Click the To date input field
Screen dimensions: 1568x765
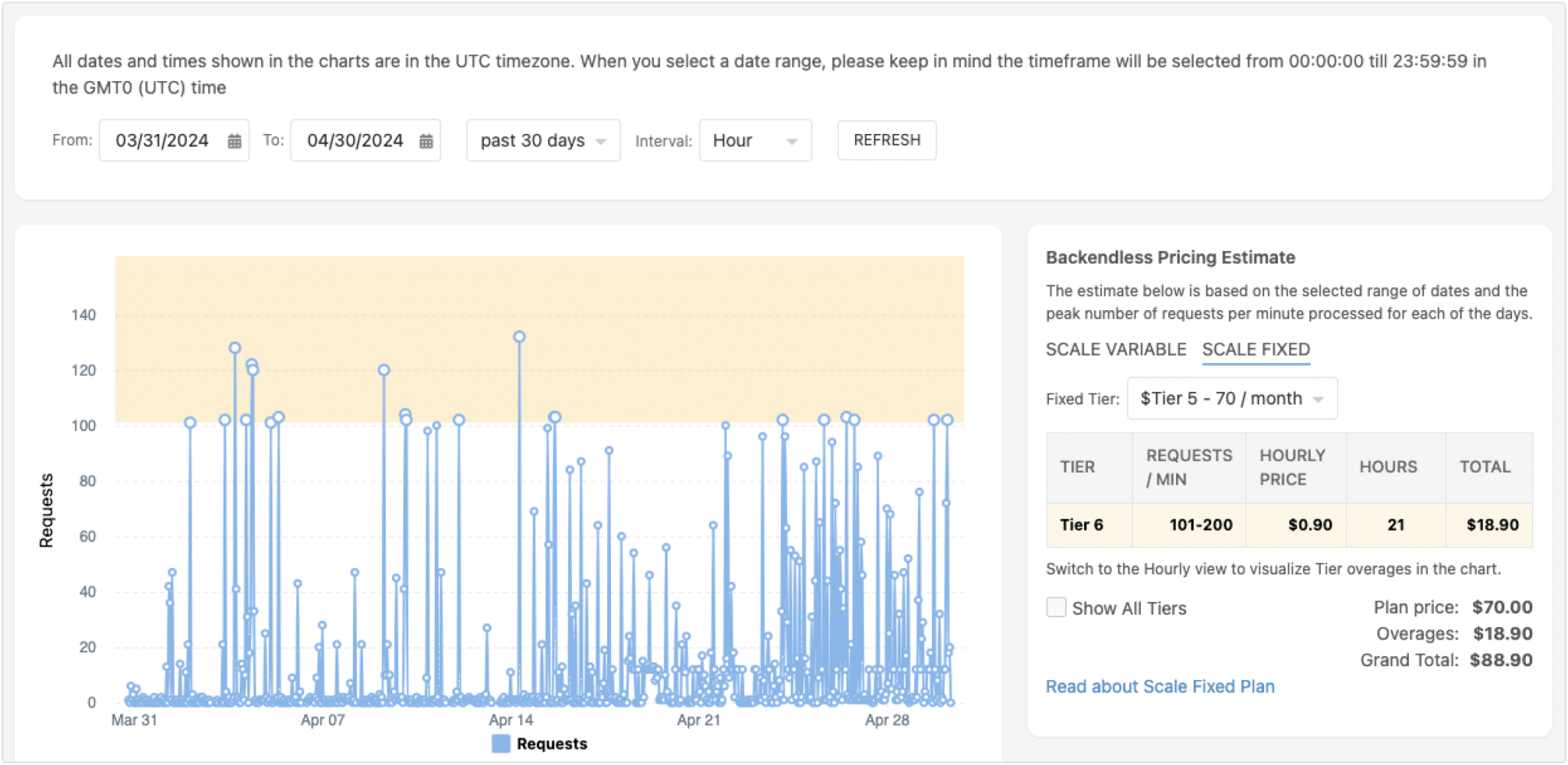coord(354,141)
